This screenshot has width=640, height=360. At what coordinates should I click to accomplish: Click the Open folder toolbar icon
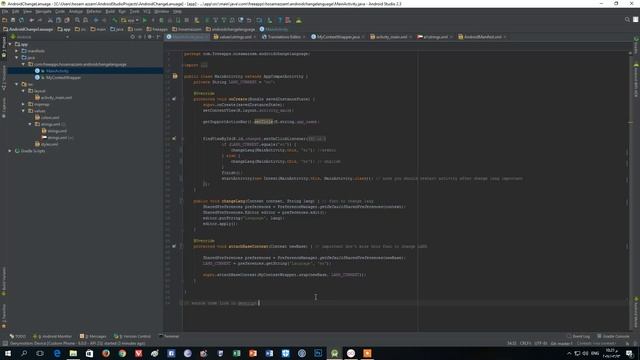[4, 20]
